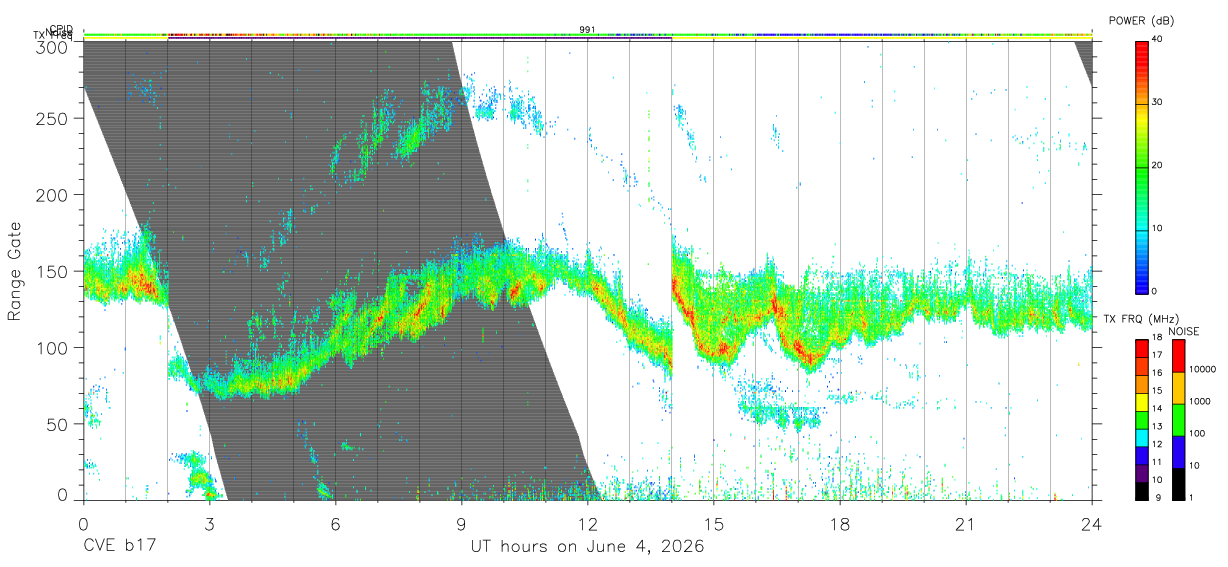
Task: Click the 21 hour tick label on the x-axis
Action: 965,523
